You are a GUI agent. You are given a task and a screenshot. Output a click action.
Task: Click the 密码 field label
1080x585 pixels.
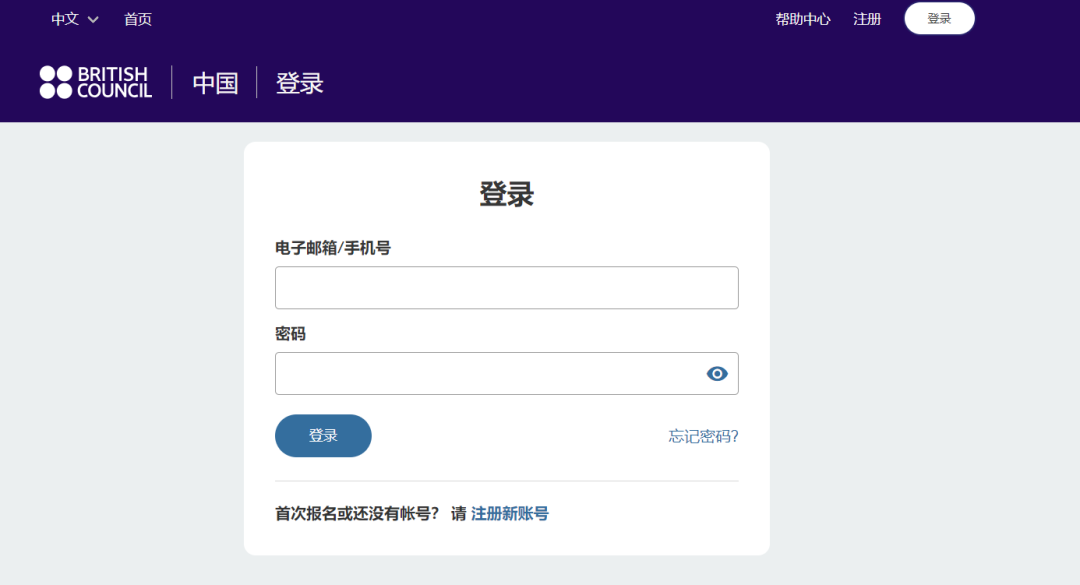pos(290,334)
